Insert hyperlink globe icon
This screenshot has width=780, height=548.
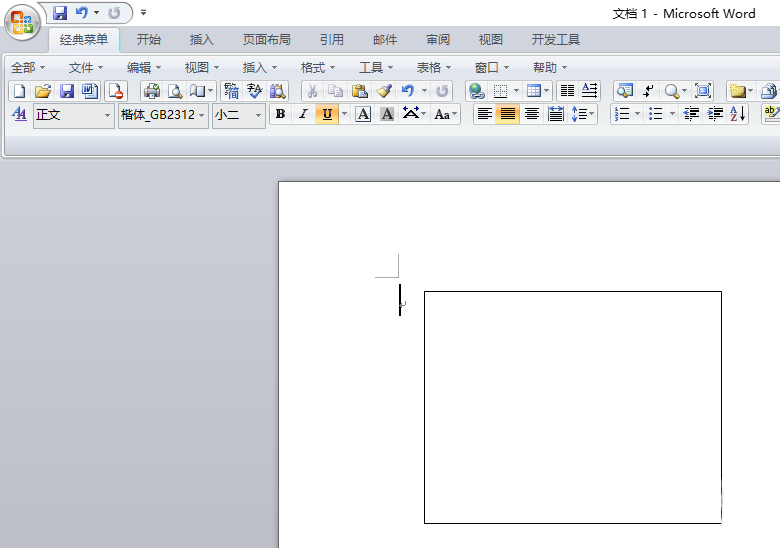point(477,91)
